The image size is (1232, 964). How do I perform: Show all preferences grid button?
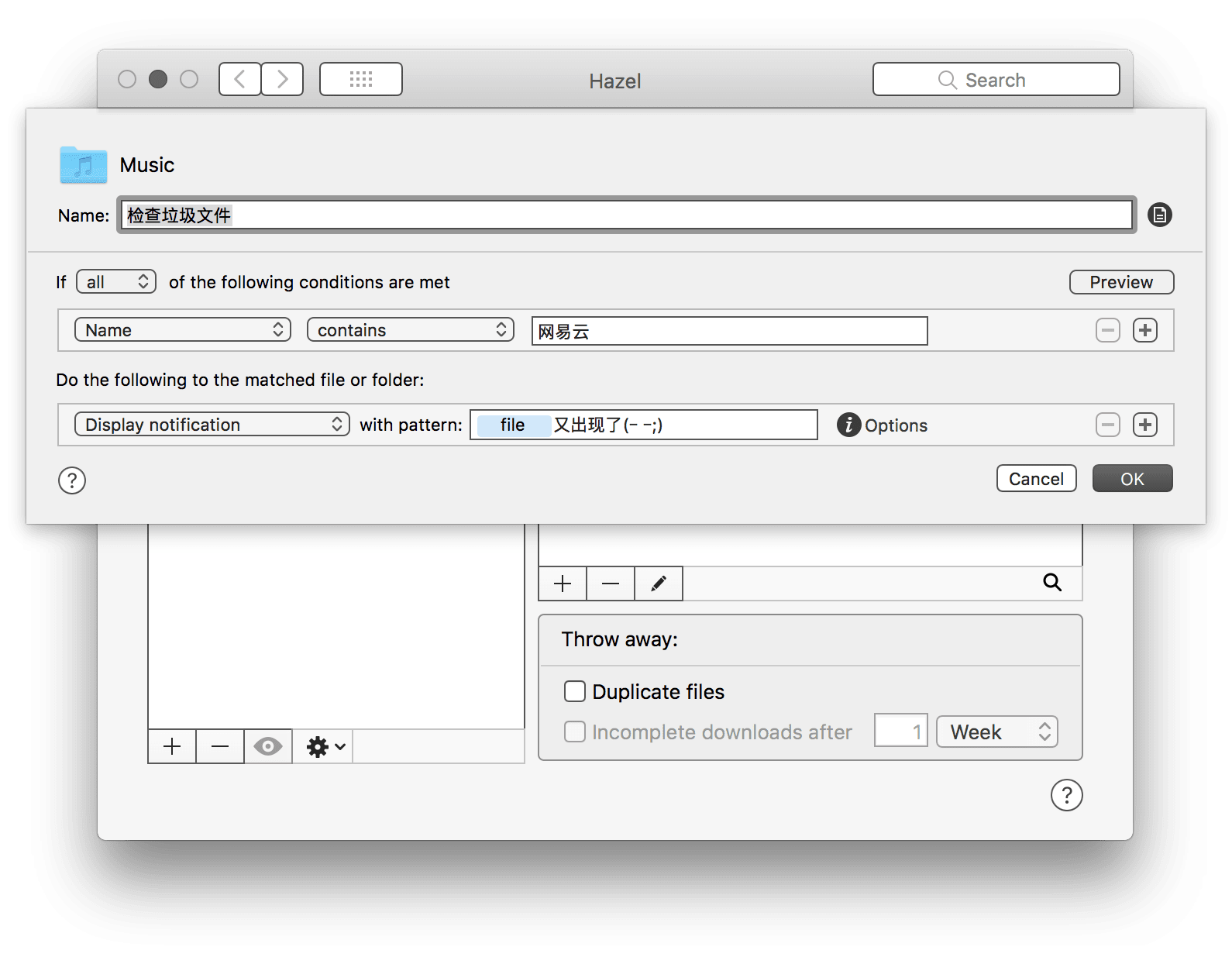pos(361,79)
